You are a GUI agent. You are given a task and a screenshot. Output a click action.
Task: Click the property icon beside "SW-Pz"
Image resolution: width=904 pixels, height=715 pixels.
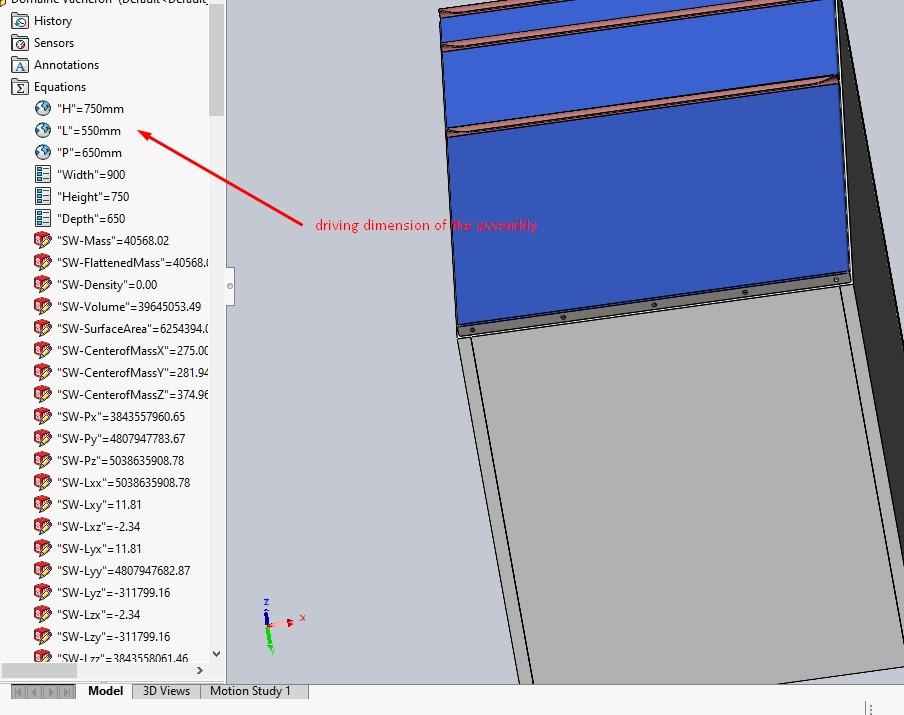(x=43, y=460)
